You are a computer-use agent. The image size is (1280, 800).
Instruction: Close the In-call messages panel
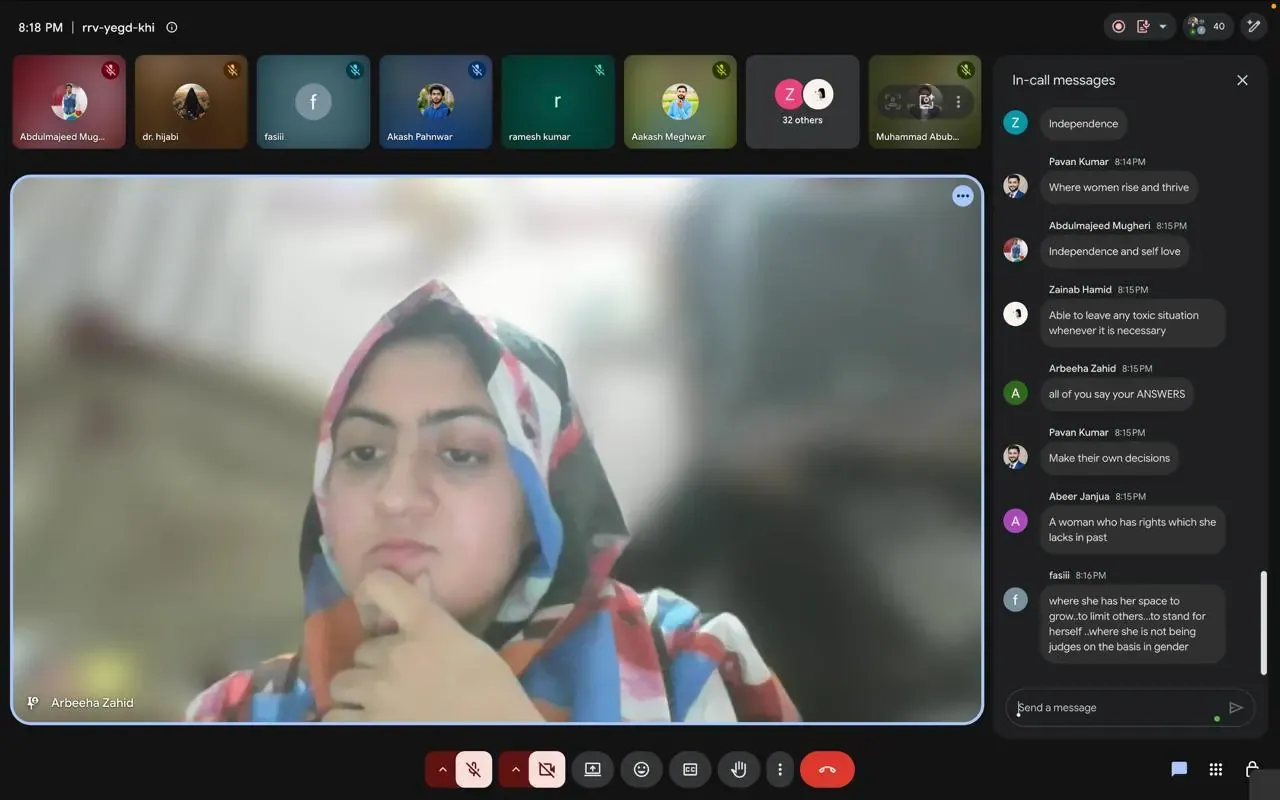point(1242,80)
